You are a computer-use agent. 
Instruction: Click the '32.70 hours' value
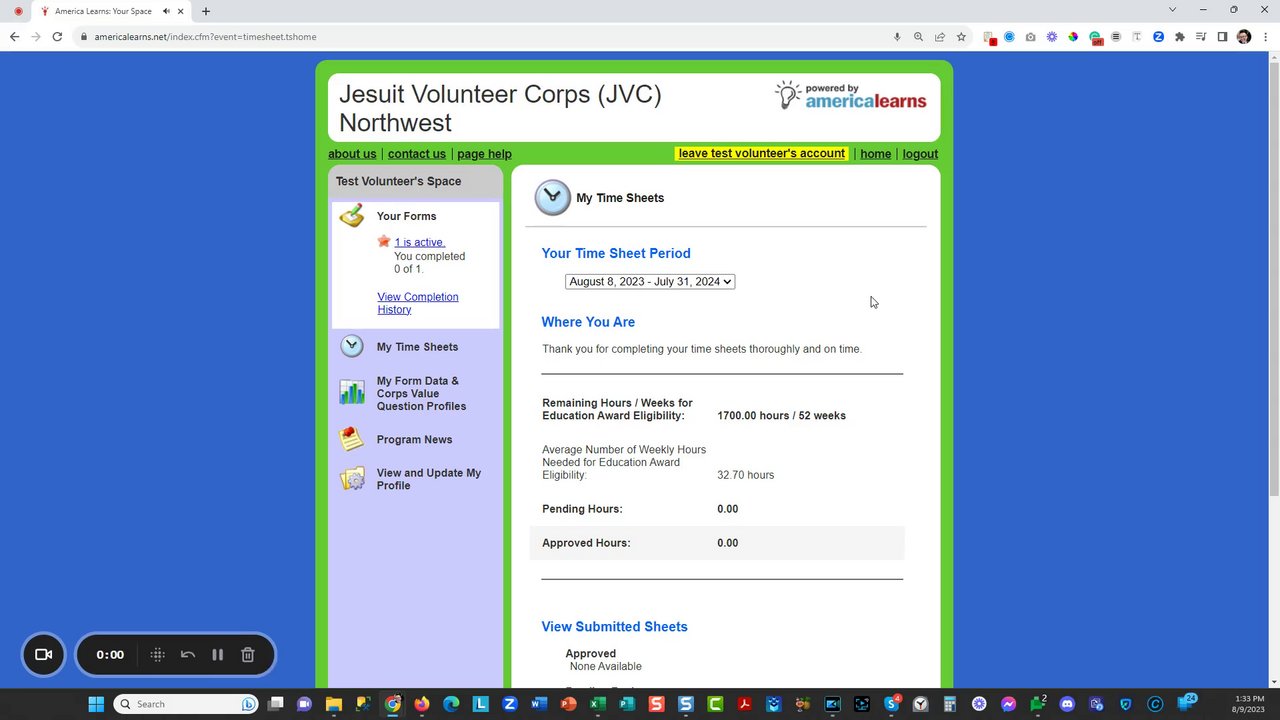(x=745, y=475)
